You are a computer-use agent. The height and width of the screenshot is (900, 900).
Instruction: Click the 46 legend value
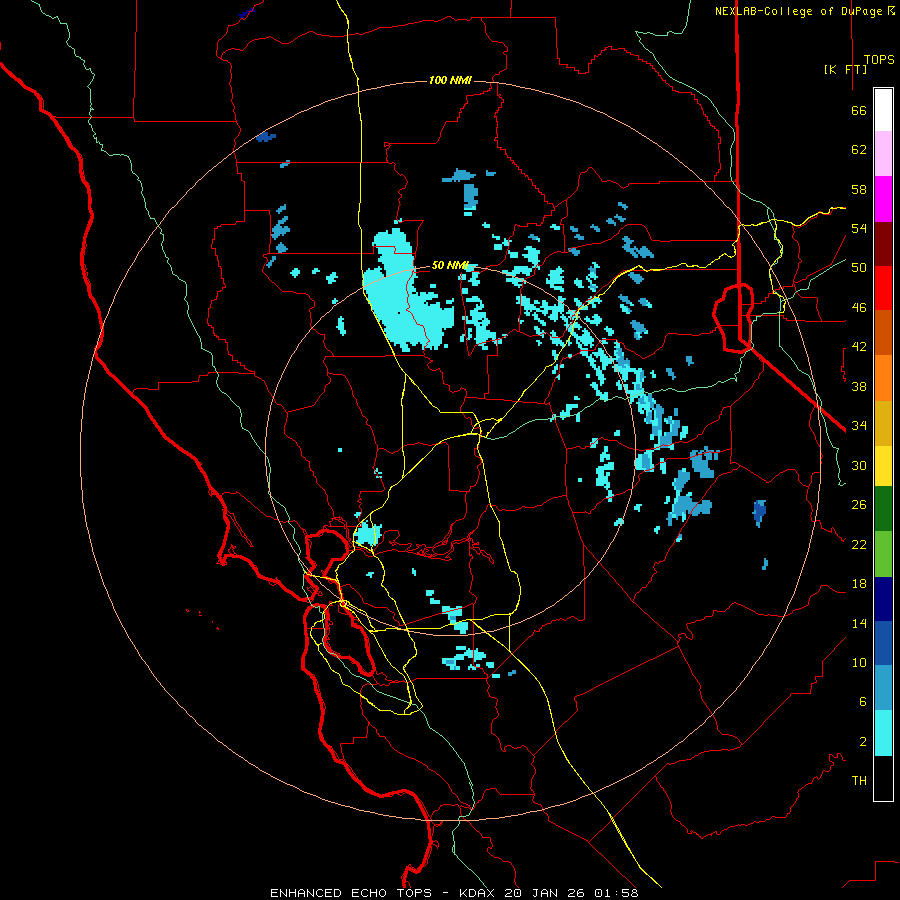[x=859, y=308]
